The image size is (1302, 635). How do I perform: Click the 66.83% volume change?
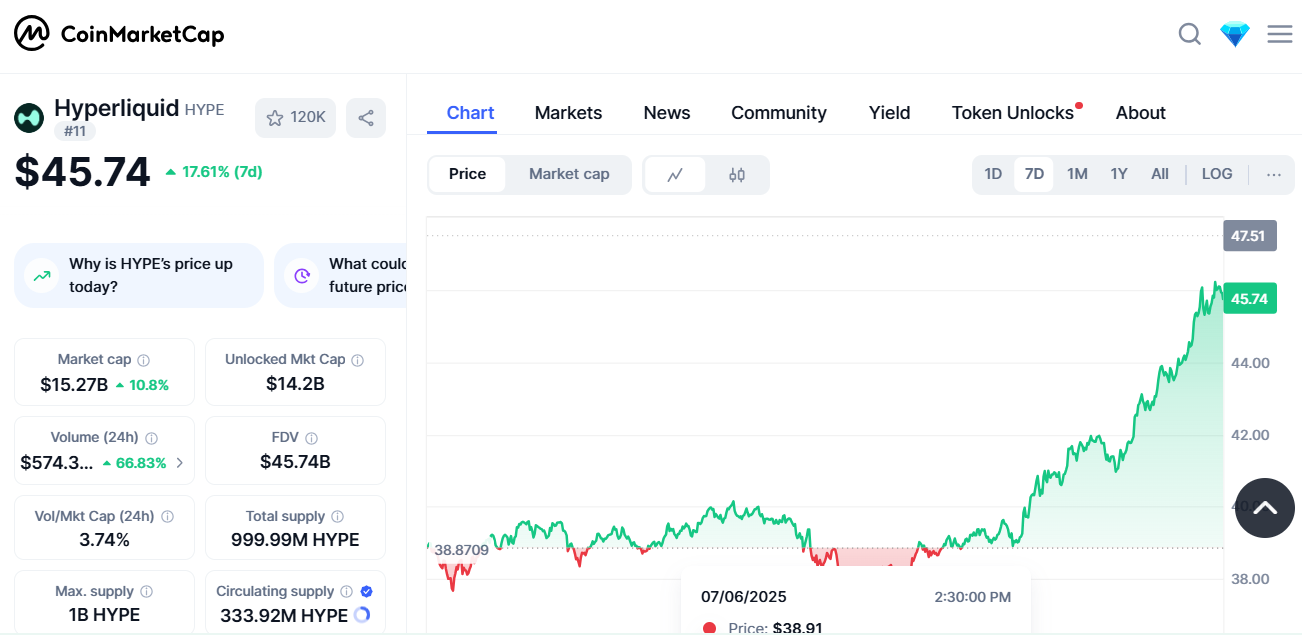[x=134, y=463]
